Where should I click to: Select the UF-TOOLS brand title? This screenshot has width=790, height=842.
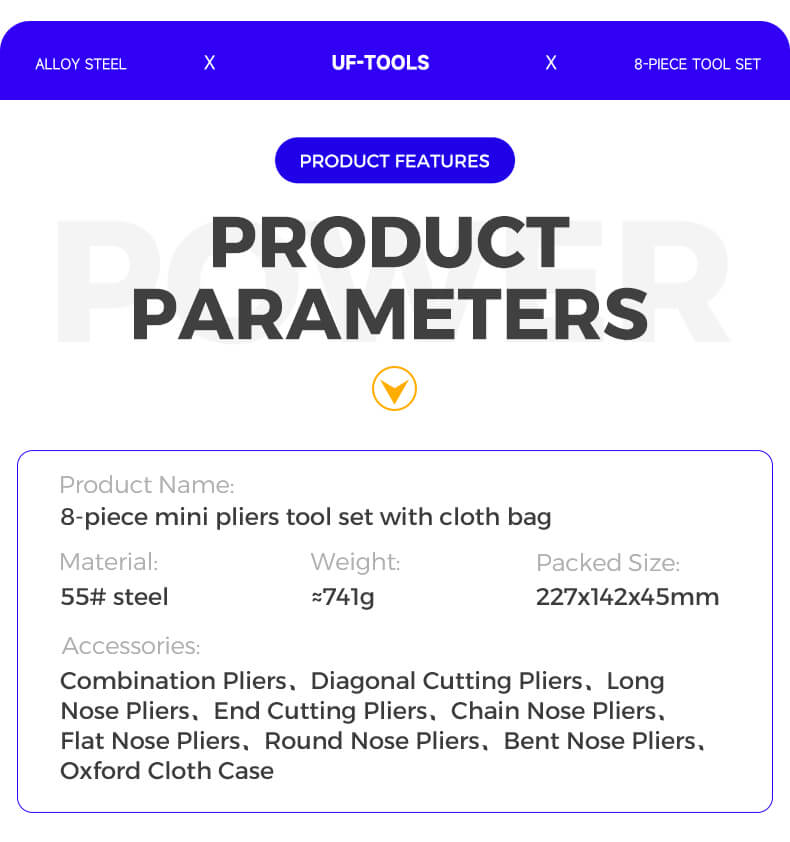380,63
